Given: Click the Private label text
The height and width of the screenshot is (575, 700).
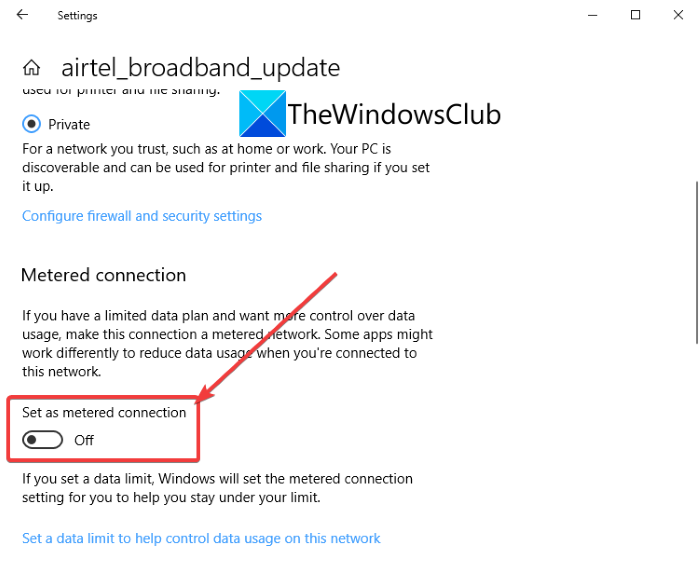Looking at the screenshot, I should (69, 124).
